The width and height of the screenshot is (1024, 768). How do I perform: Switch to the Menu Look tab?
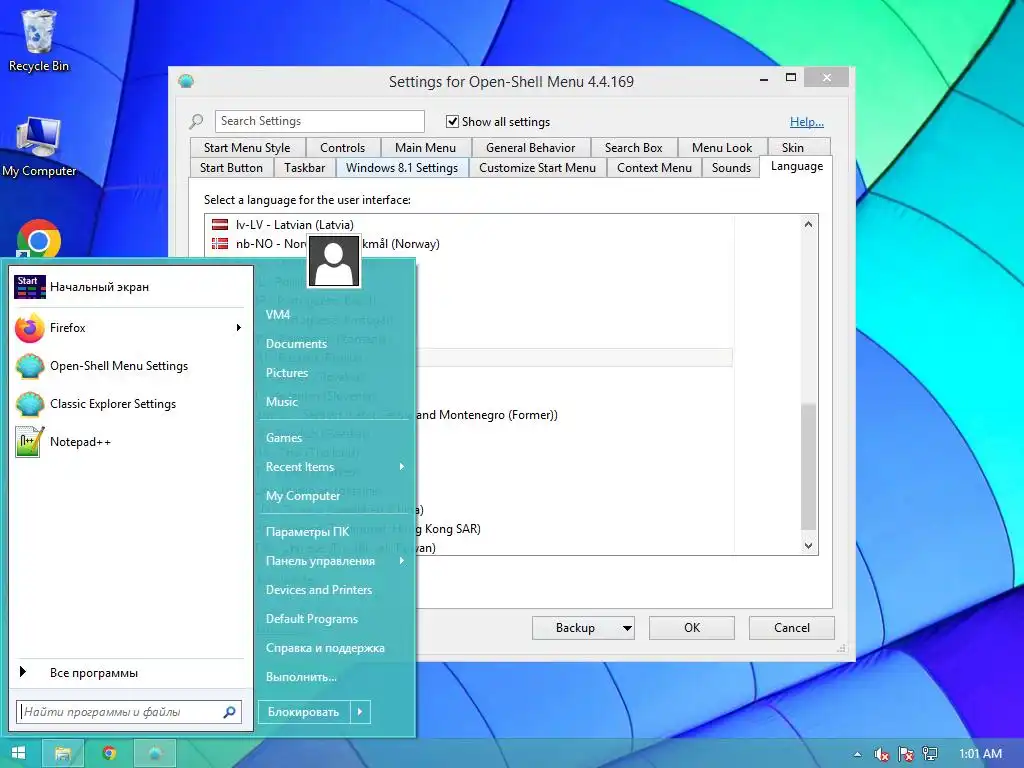tap(722, 148)
